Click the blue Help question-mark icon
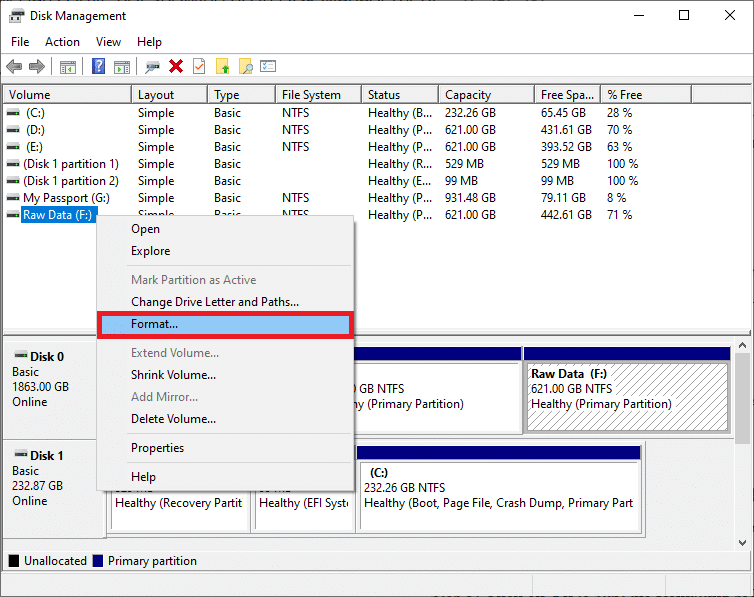754x597 pixels. click(x=99, y=67)
